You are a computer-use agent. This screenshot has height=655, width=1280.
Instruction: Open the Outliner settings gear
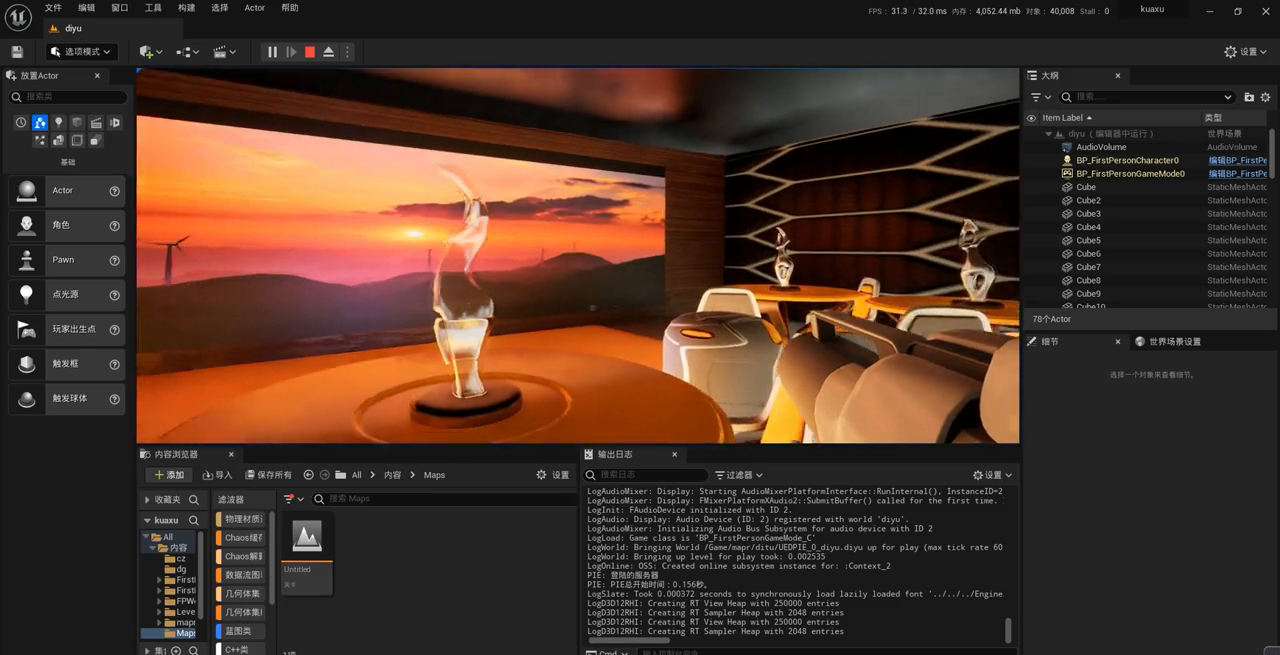(1265, 97)
